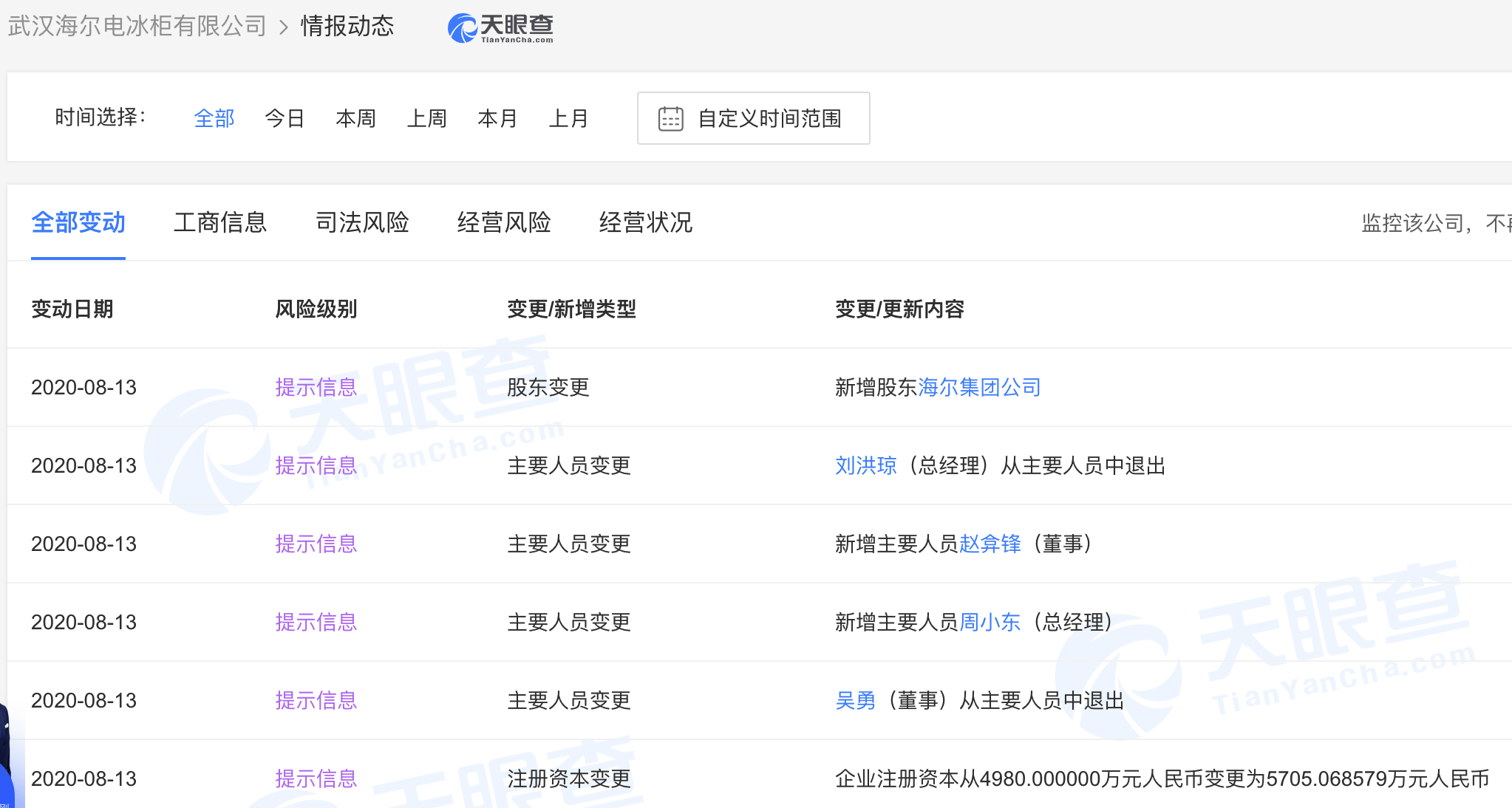Select the 今日 time filter
This screenshot has width=1512, height=808.
(x=285, y=118)
